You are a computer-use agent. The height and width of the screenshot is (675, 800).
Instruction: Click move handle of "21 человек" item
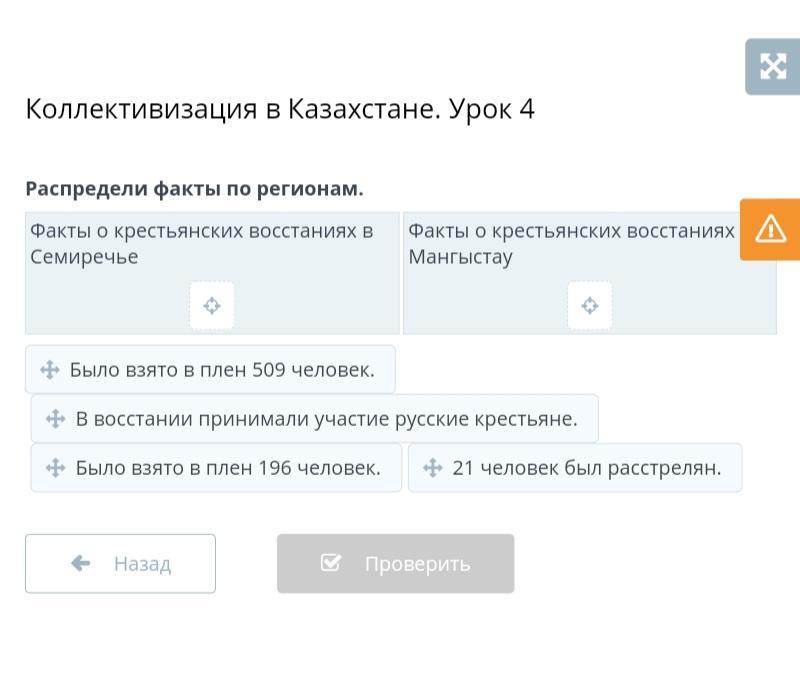(x=433, y=468)
